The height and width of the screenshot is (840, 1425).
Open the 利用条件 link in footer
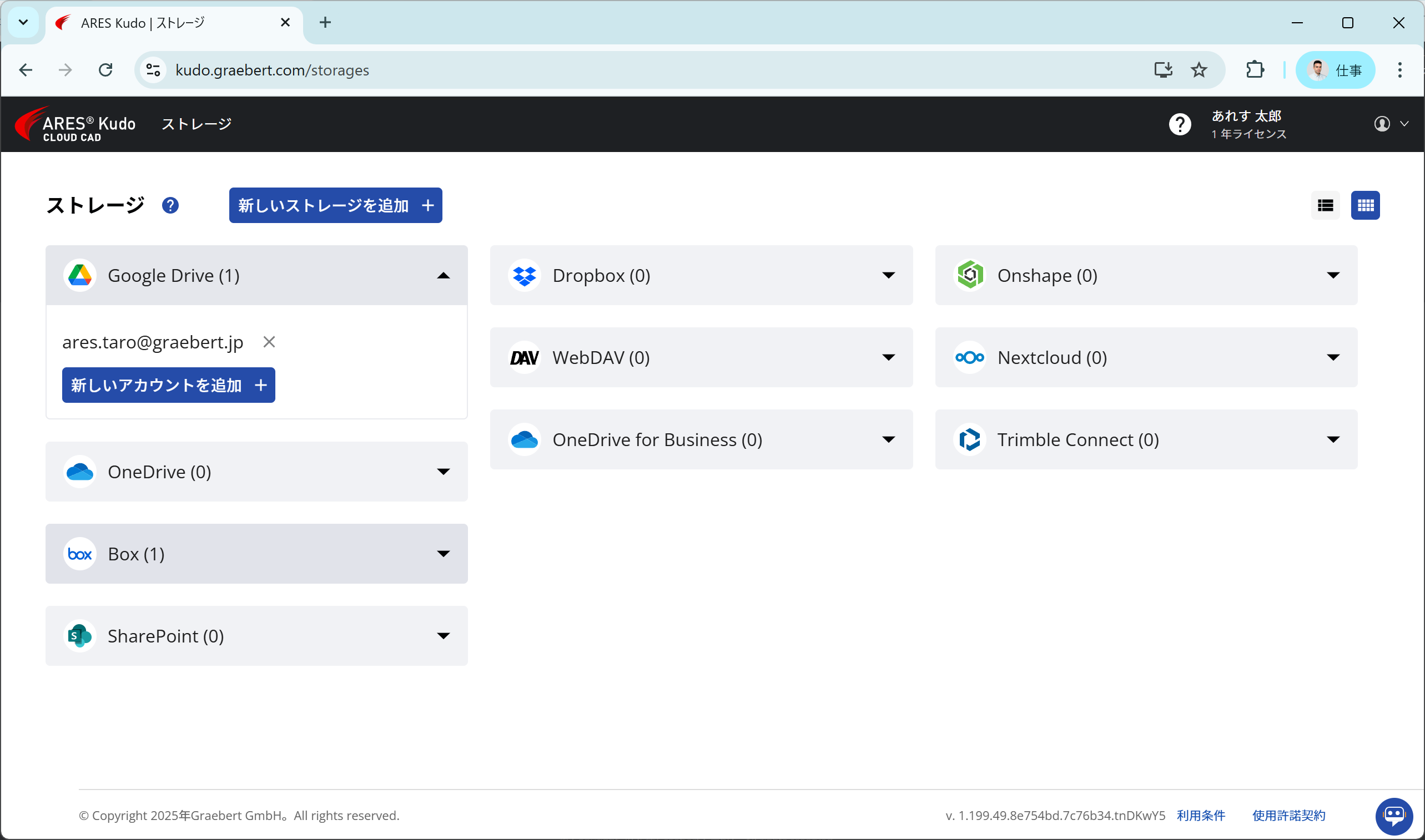tap(1200, 815)
